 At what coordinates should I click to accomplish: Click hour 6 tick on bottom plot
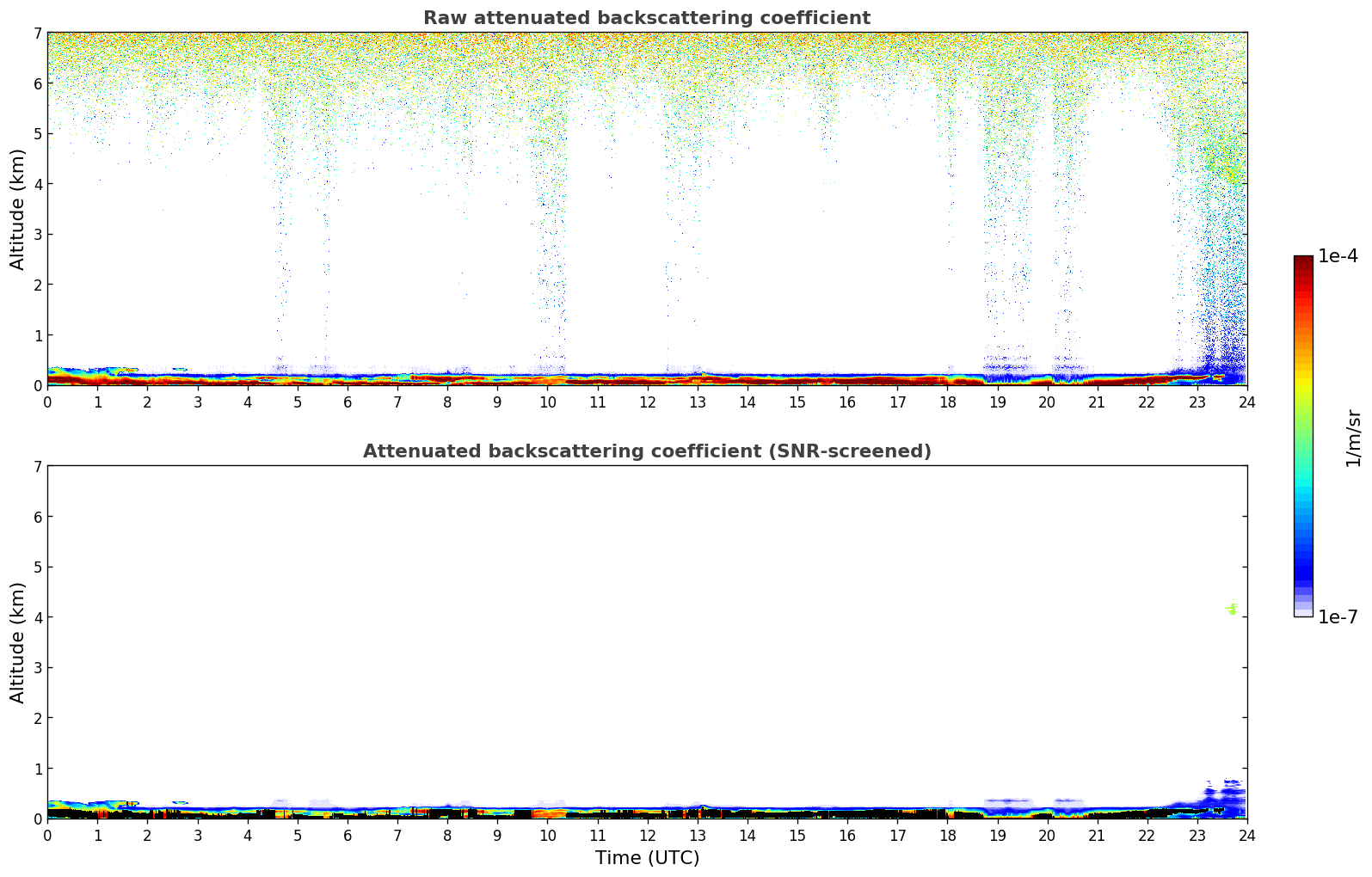click(348, 835)
